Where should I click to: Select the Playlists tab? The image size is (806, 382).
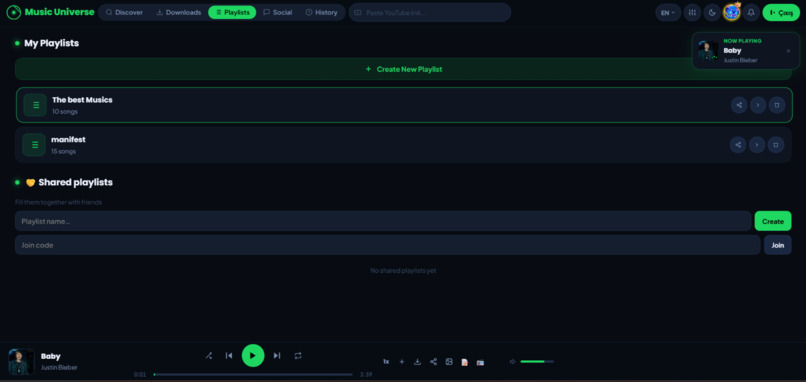[x=232, y=12]
